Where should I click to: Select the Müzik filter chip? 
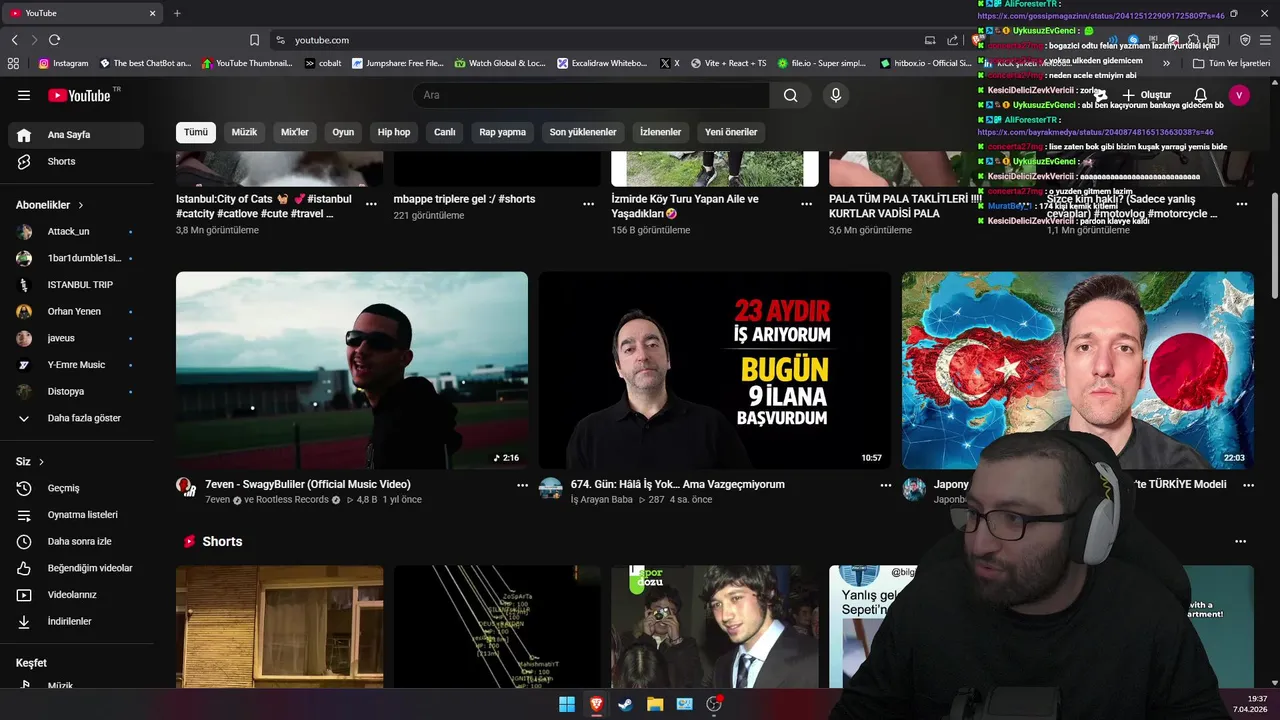click(244, 132)
